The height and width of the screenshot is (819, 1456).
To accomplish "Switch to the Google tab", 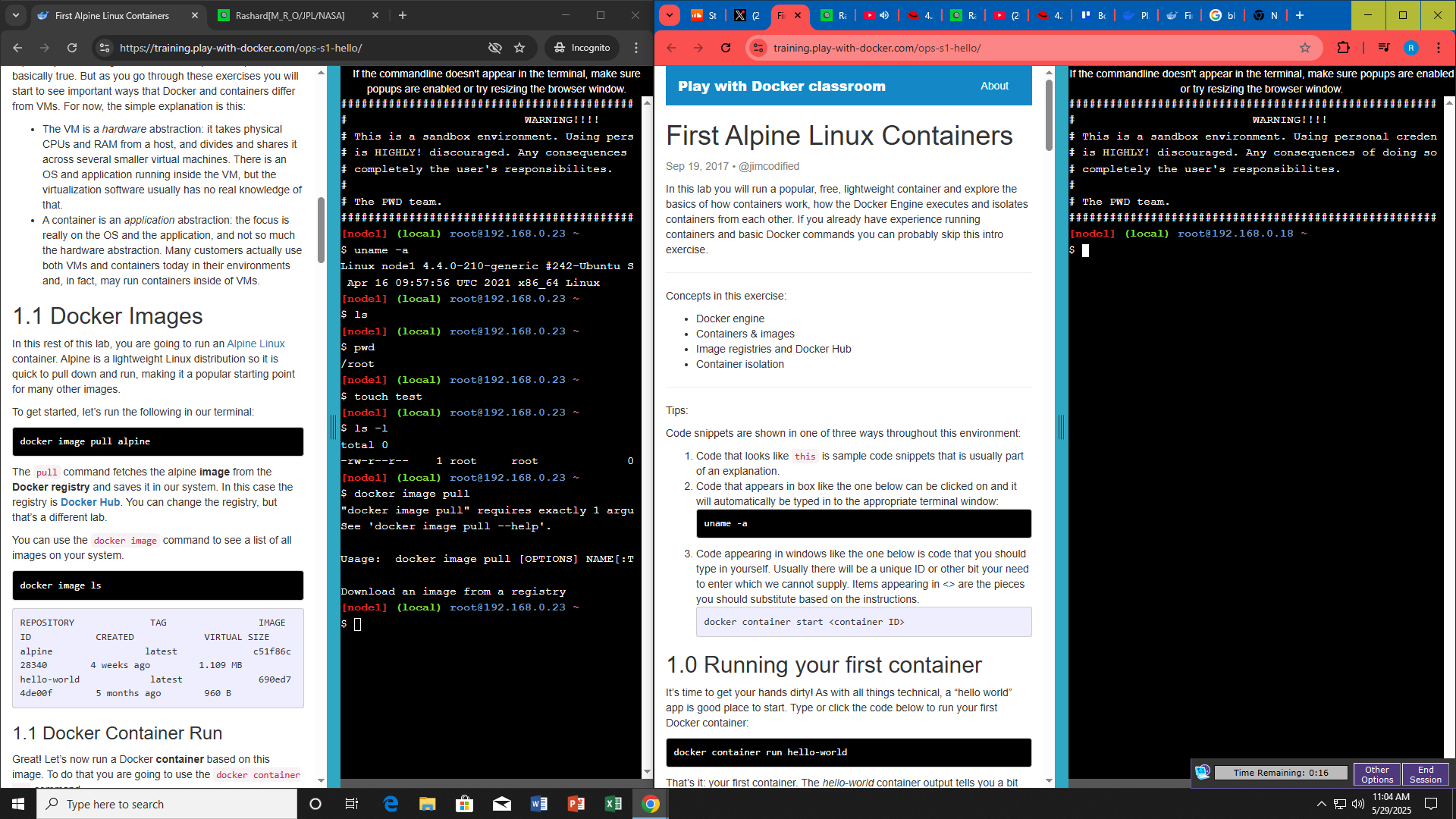I will [1222, 15].
